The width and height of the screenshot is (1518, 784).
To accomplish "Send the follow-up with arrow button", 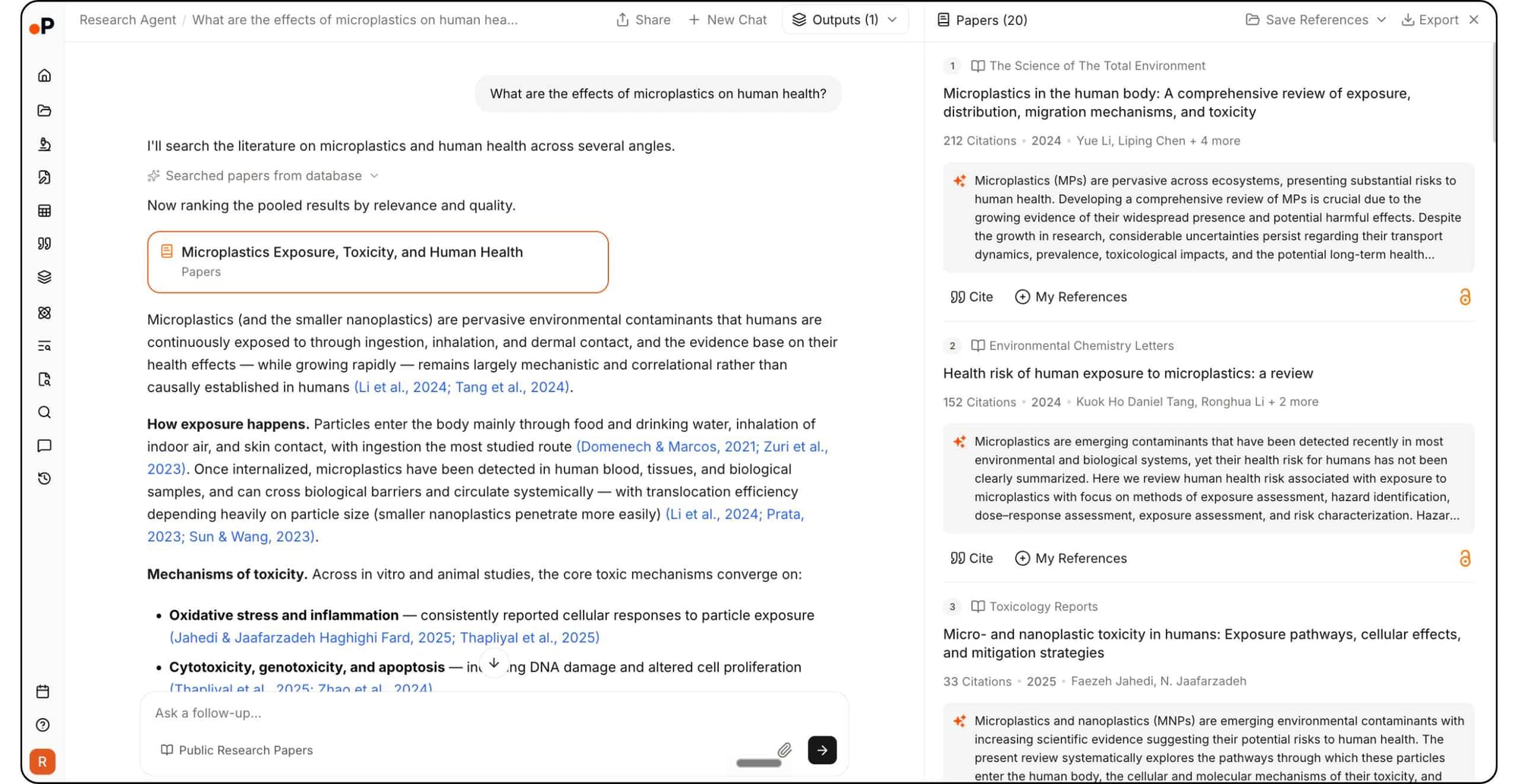I will (x=822, y=750).
